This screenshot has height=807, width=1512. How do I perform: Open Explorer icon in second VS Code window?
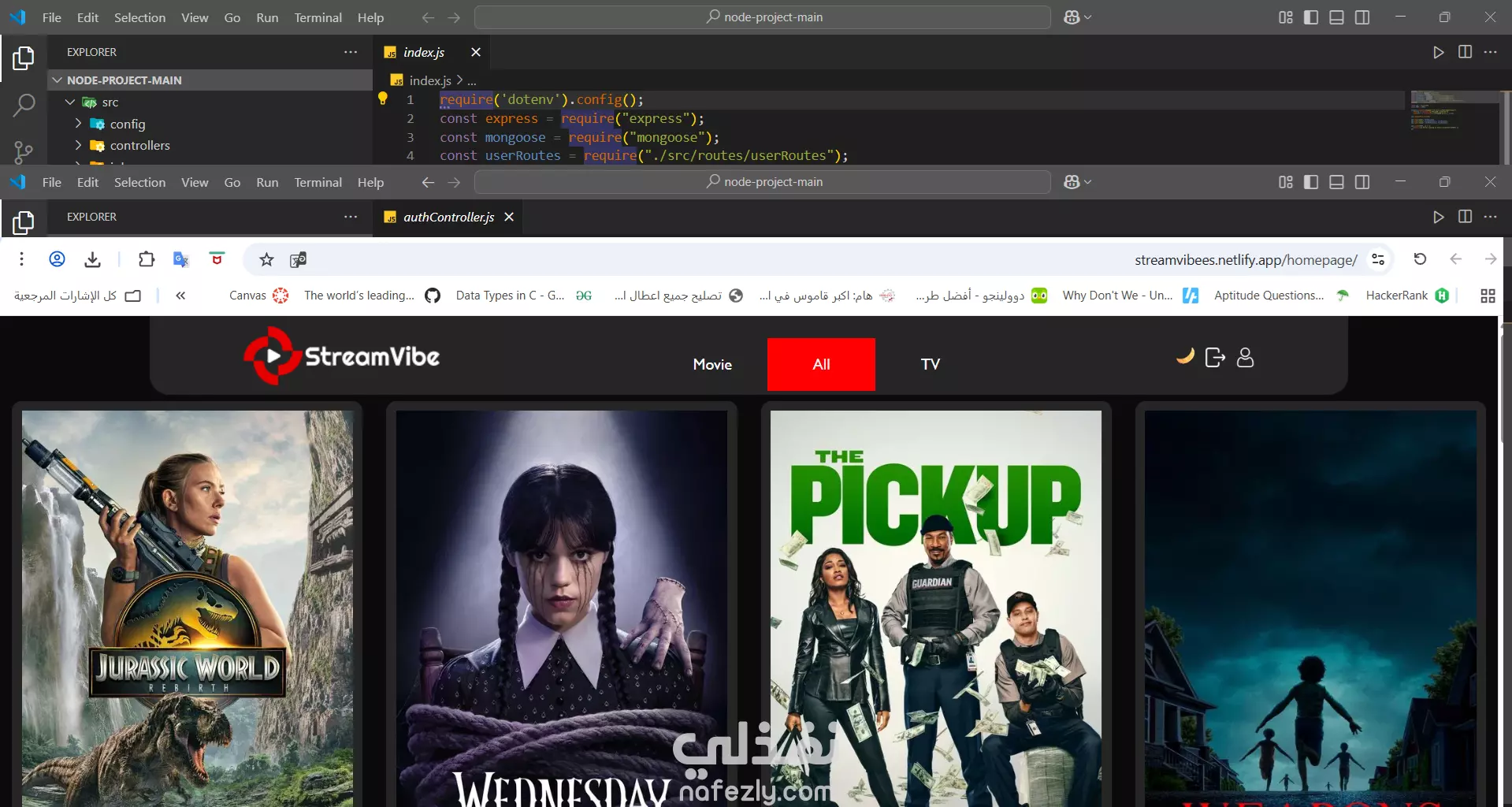point(24,222)
